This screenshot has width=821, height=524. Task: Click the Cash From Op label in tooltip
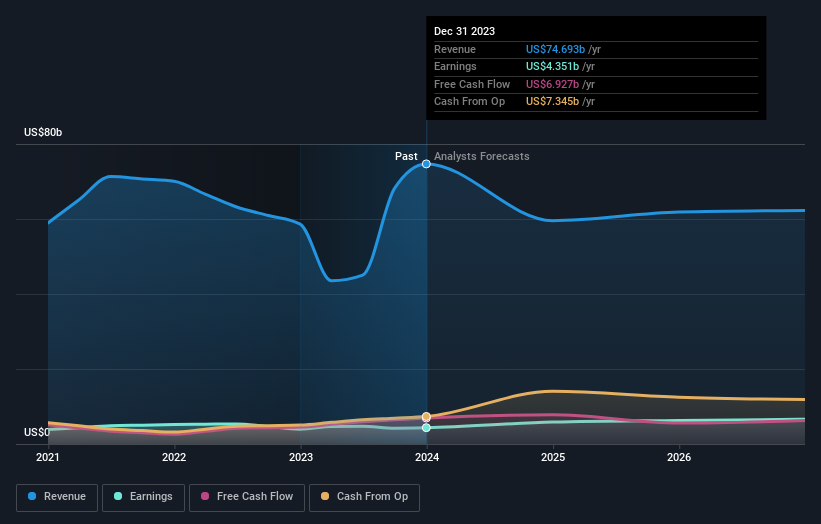pyautogui.click(x=470, y=102)
